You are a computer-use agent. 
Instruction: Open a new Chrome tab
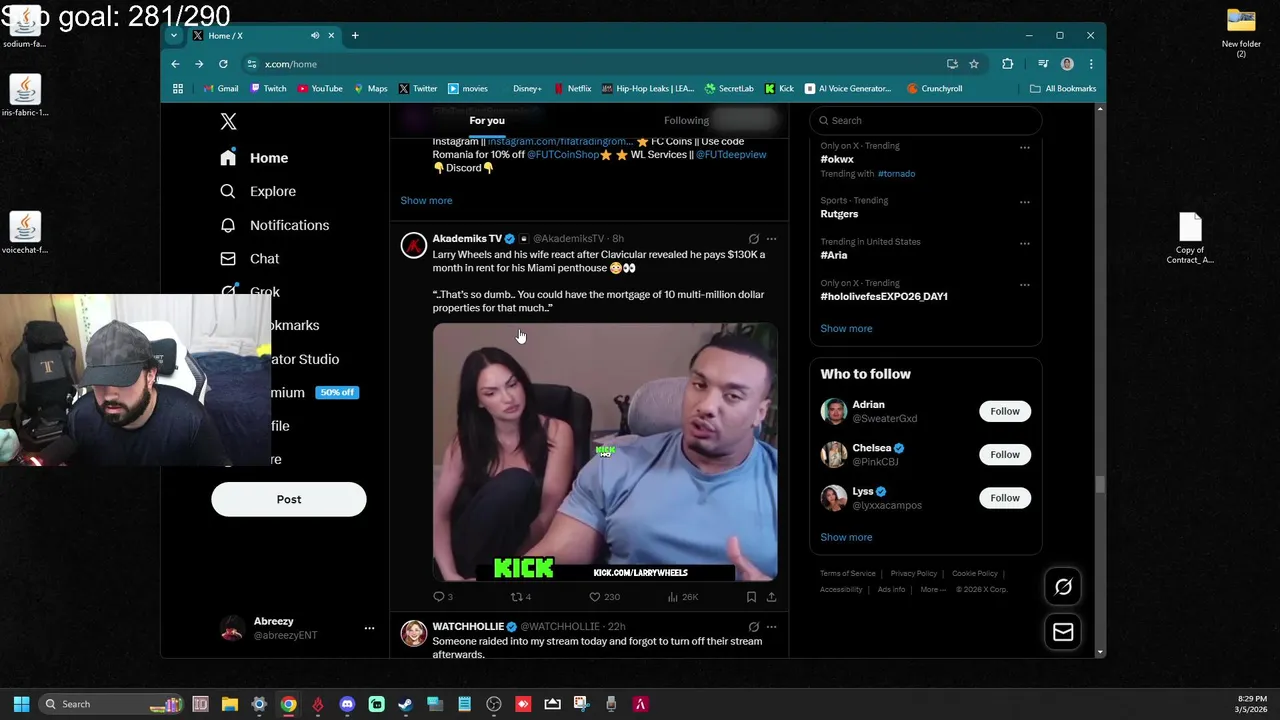click(x=355, y=35)
